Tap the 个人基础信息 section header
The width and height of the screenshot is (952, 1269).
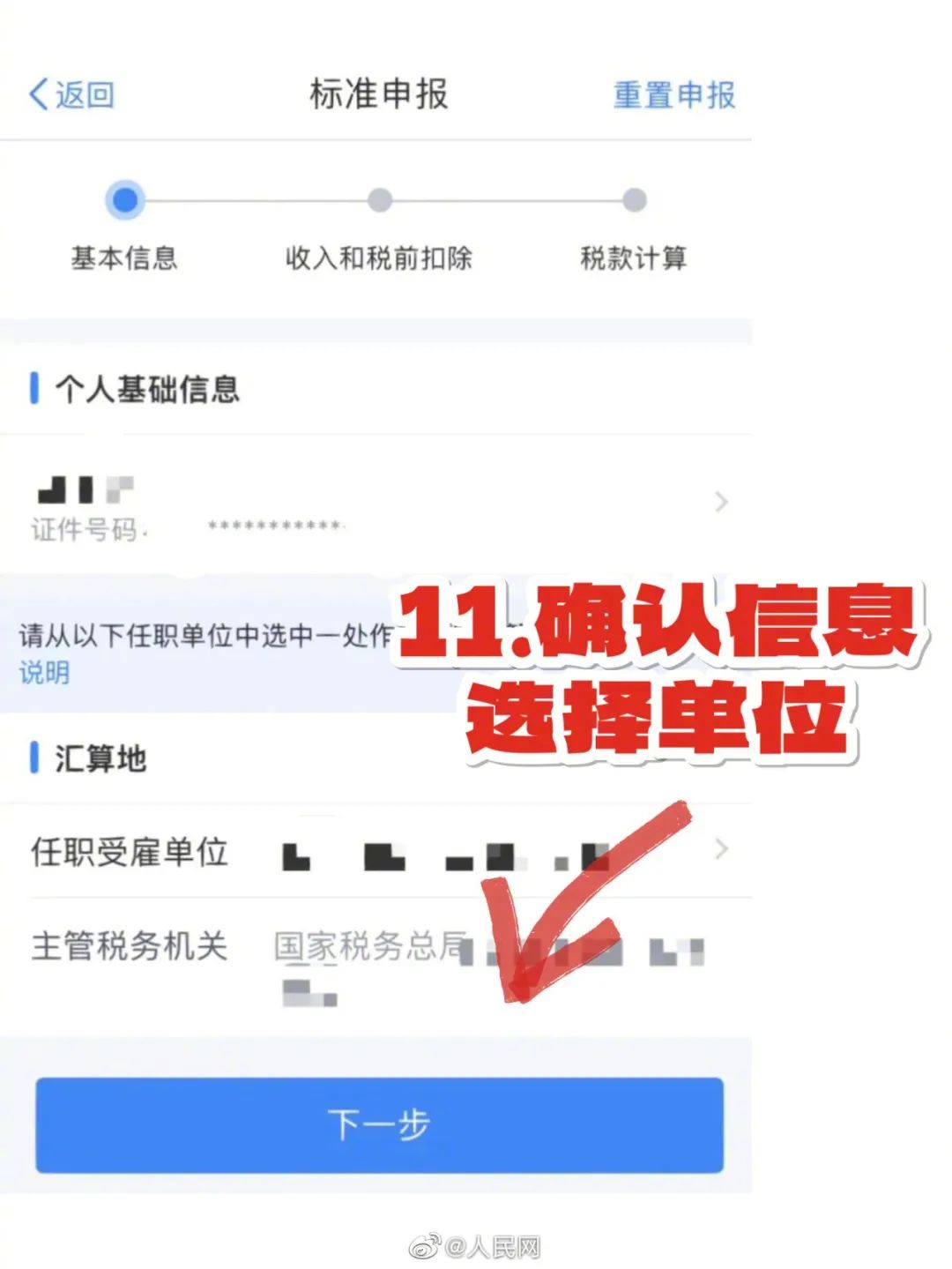click(x=147, y=389)
